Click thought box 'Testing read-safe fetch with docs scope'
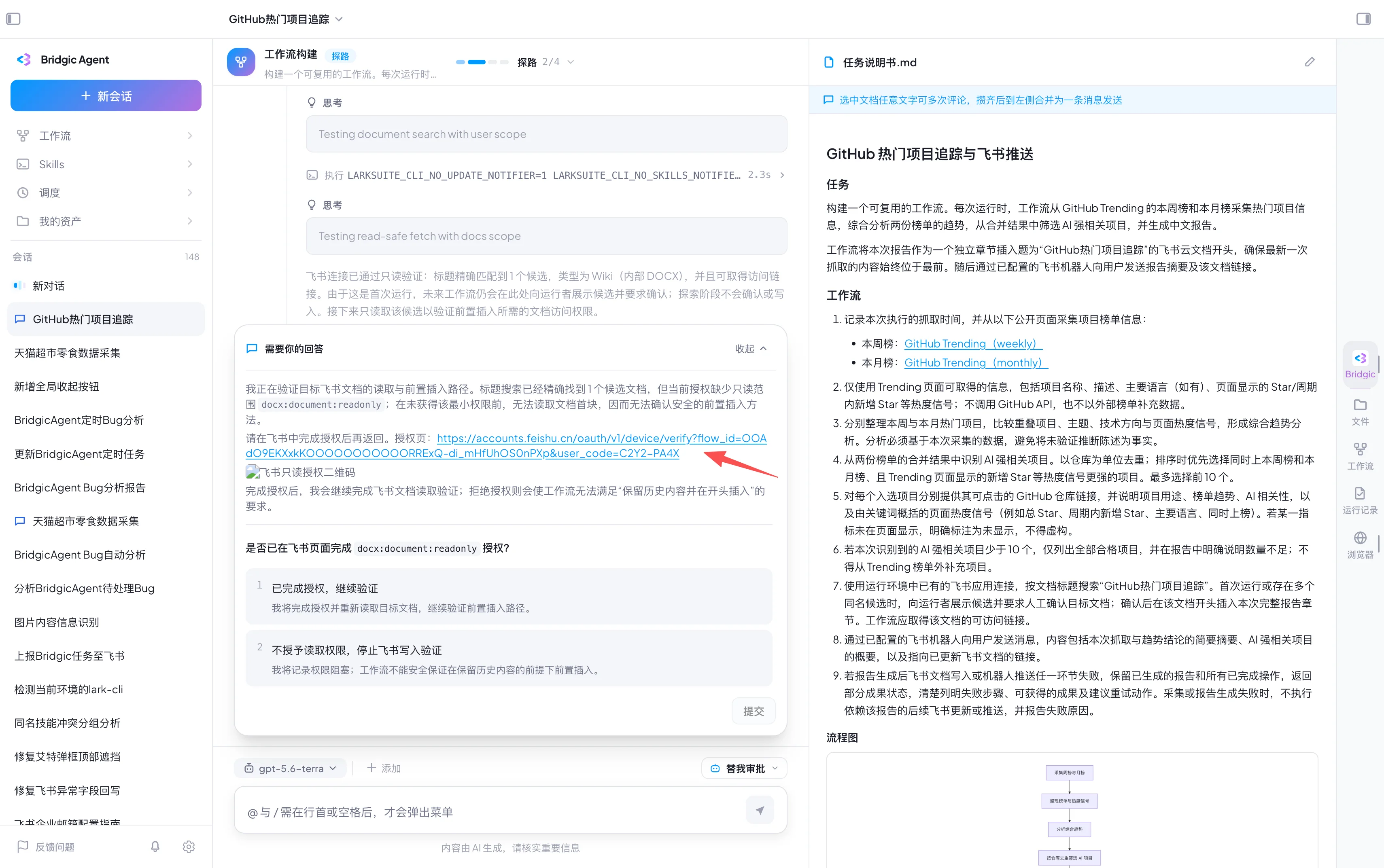The height and width of the screenshot is (868, 1384). coord(546,236)
